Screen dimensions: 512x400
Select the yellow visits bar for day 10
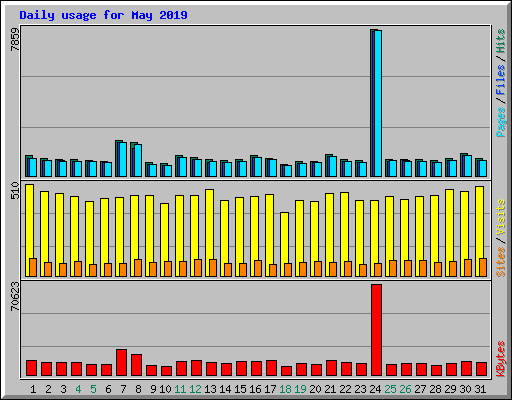(x=164, y=240)
